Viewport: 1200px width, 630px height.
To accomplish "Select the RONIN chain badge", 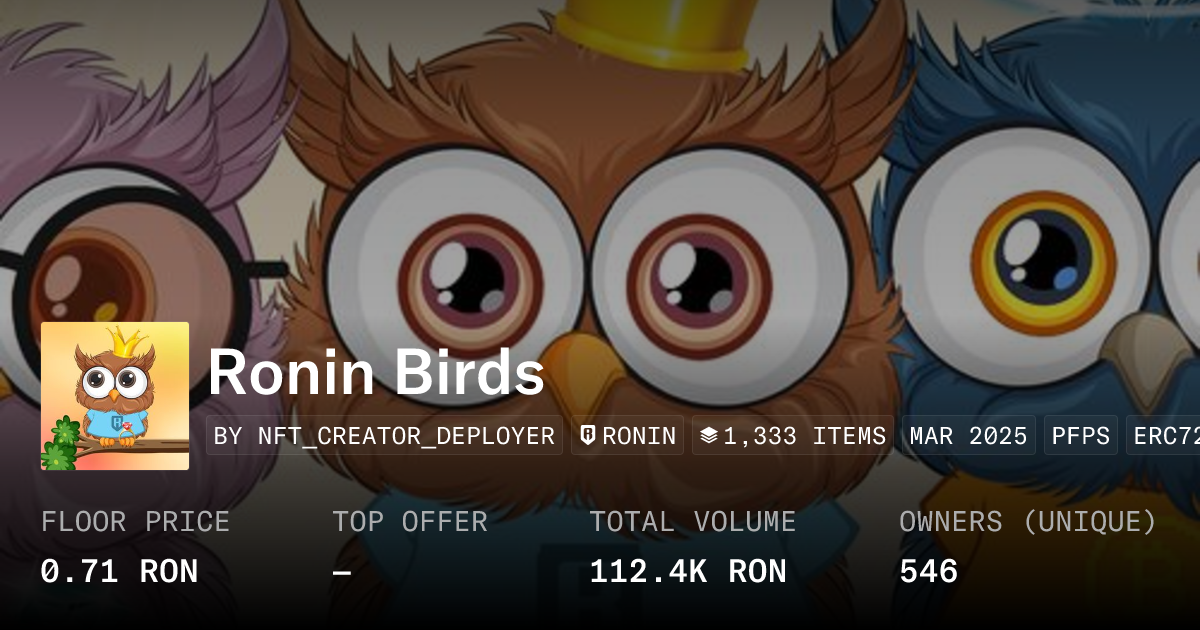I will (x=627, y=436).
